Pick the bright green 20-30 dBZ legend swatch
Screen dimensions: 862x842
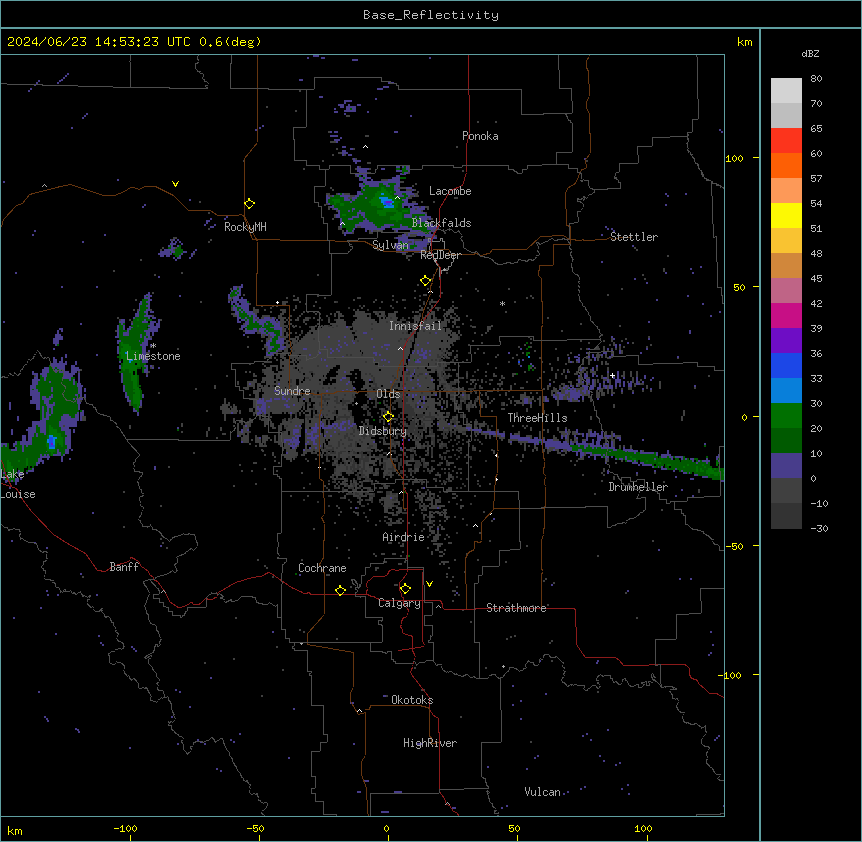pyautogui.click(x=786, y=416)
